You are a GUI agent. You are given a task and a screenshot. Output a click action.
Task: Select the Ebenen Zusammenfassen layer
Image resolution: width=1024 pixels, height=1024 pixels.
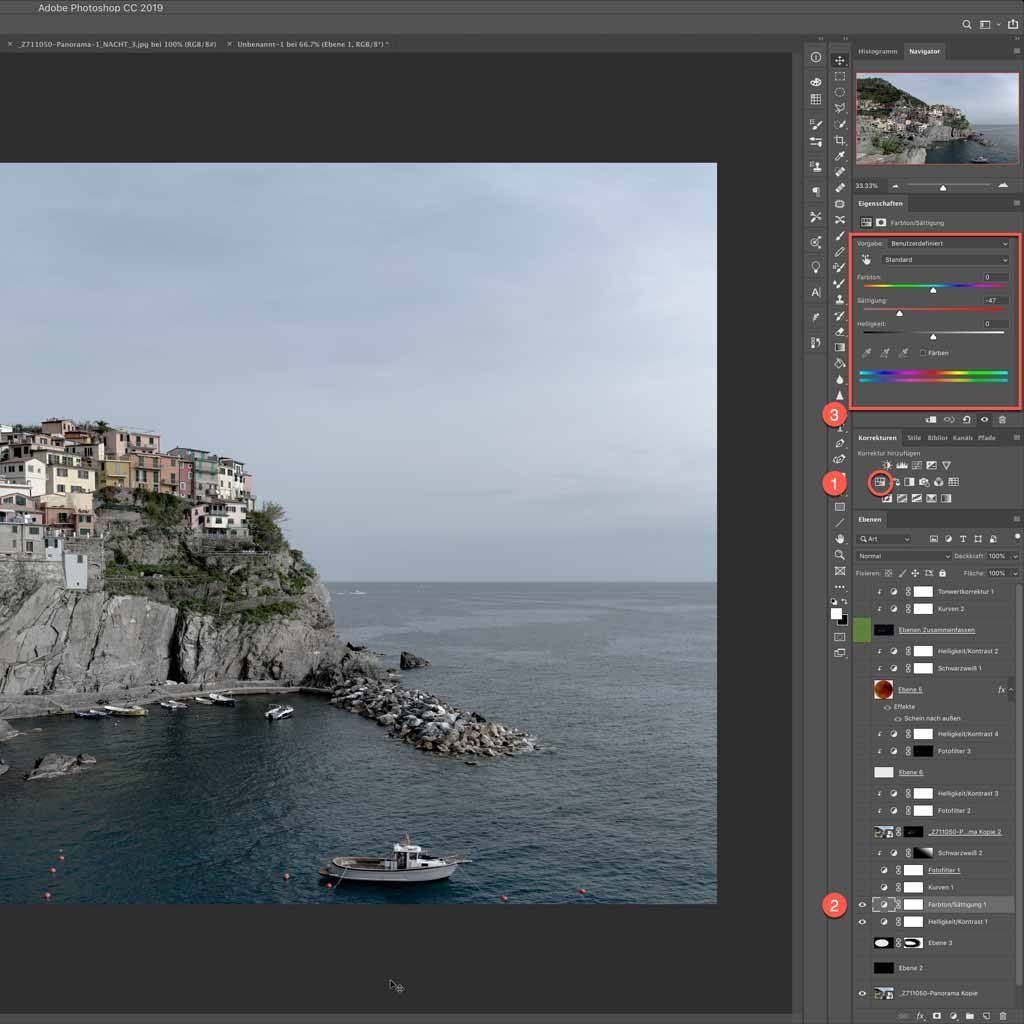[936, 630]
